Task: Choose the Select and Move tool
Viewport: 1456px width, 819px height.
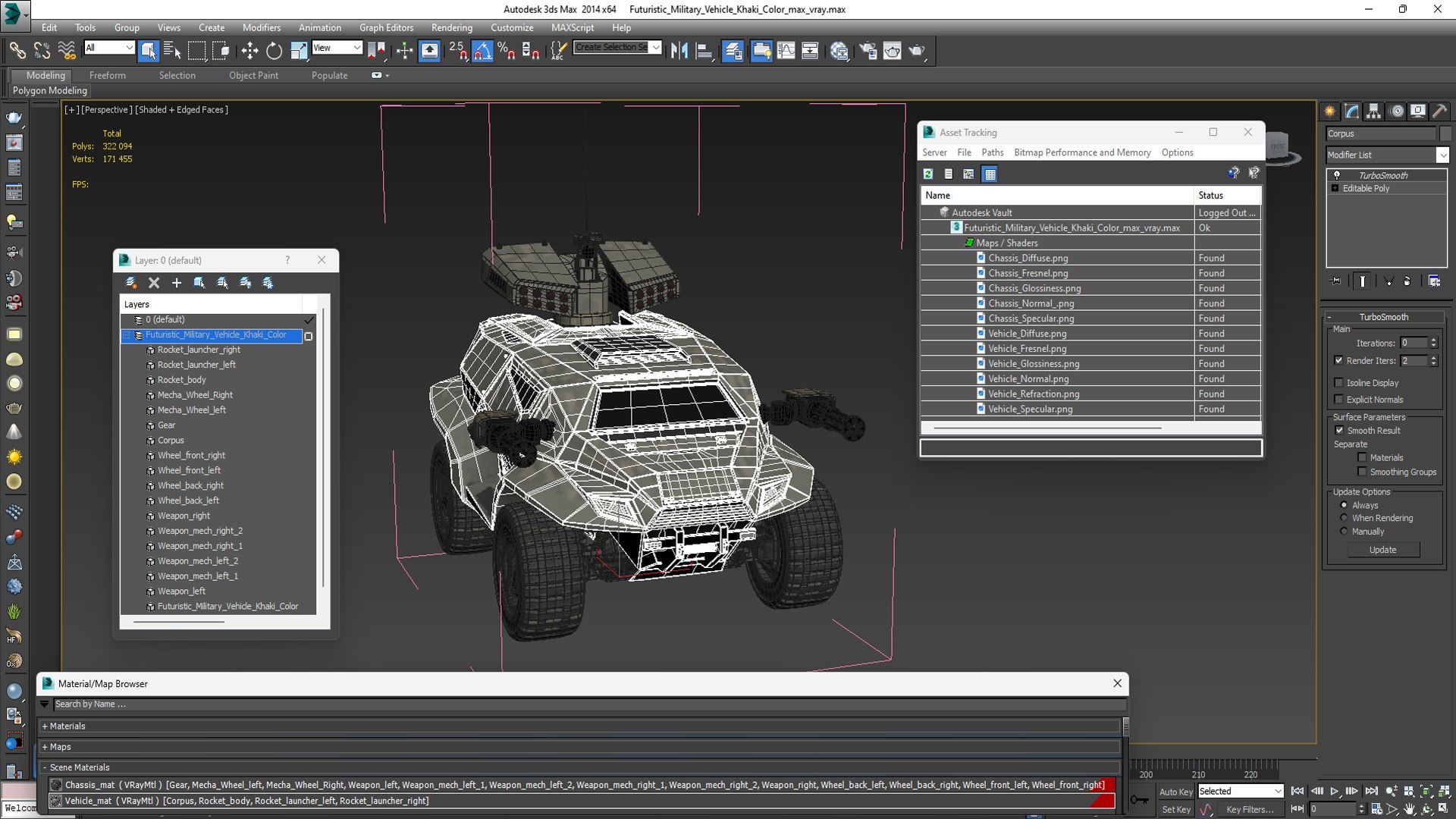Action: (249, 51)
